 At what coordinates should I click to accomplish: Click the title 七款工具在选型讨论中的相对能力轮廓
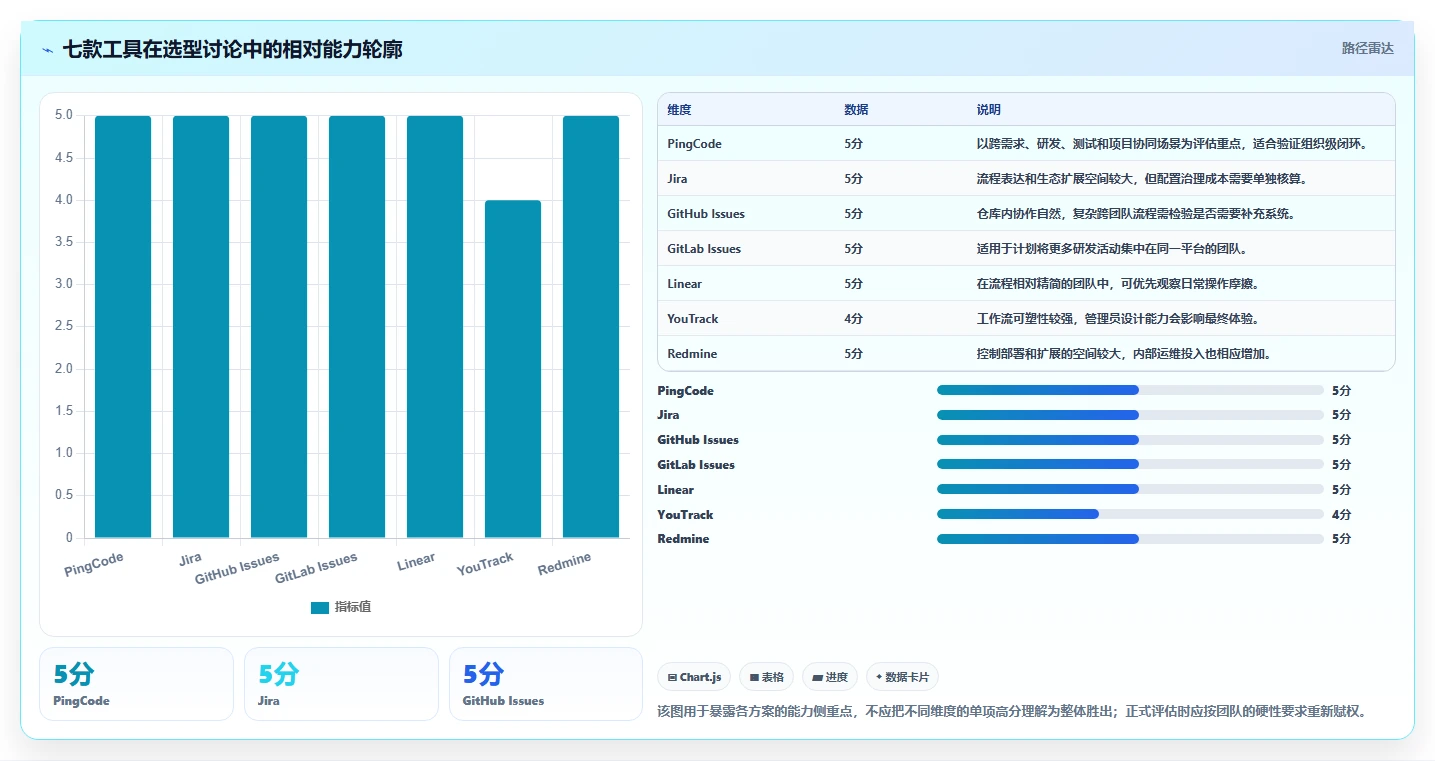[x=233, y=50]
